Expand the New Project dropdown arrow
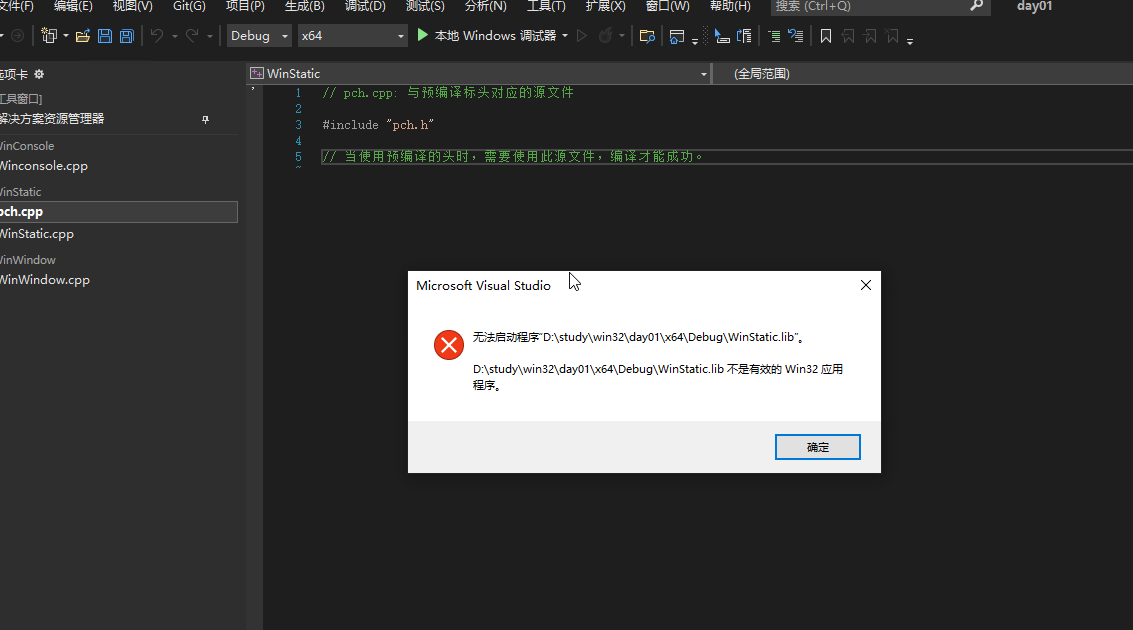This screenshot has width=1133, height=630. coord(66,35)
